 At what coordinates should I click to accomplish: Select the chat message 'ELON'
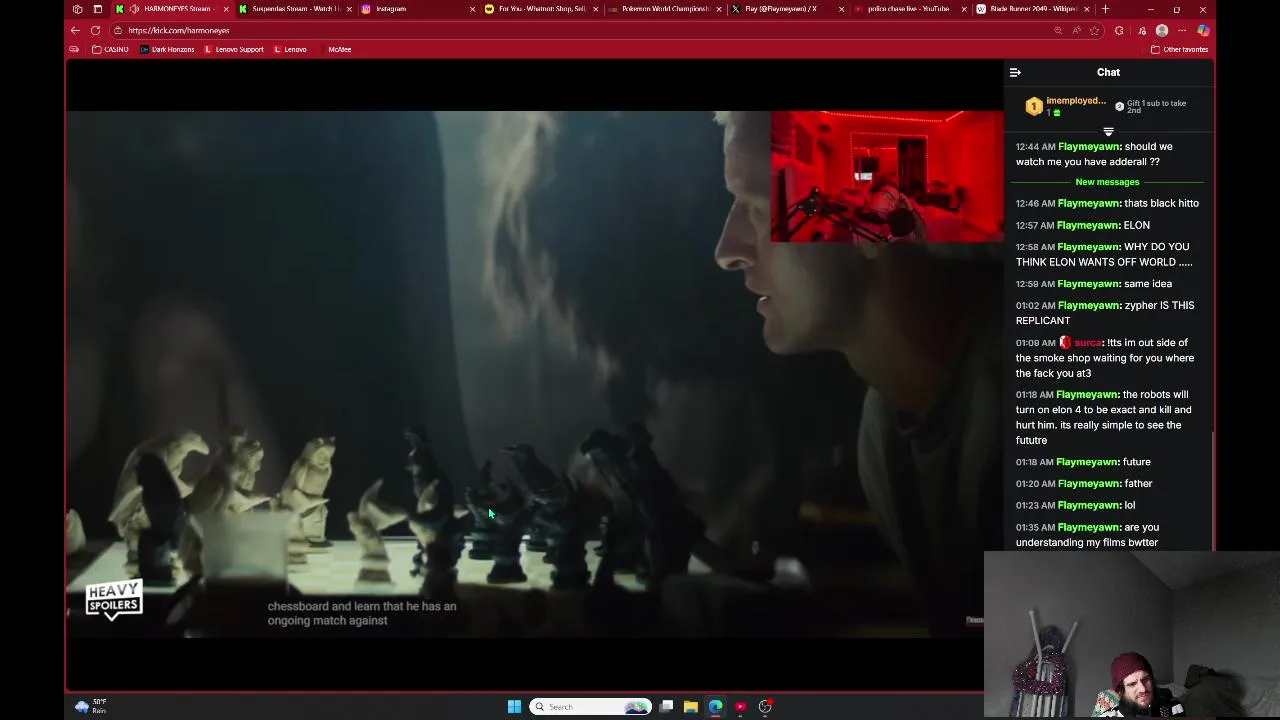[x=1136, y=225]
